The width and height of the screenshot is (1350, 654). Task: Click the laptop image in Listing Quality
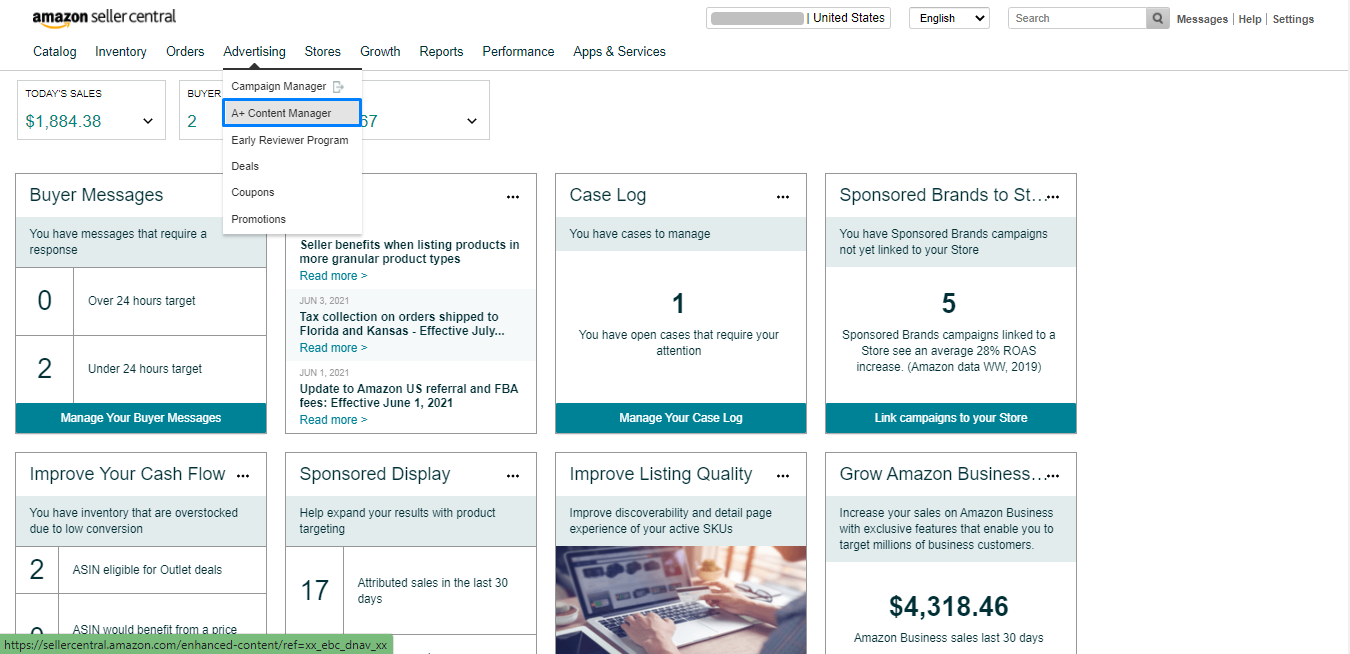[681, 600]
